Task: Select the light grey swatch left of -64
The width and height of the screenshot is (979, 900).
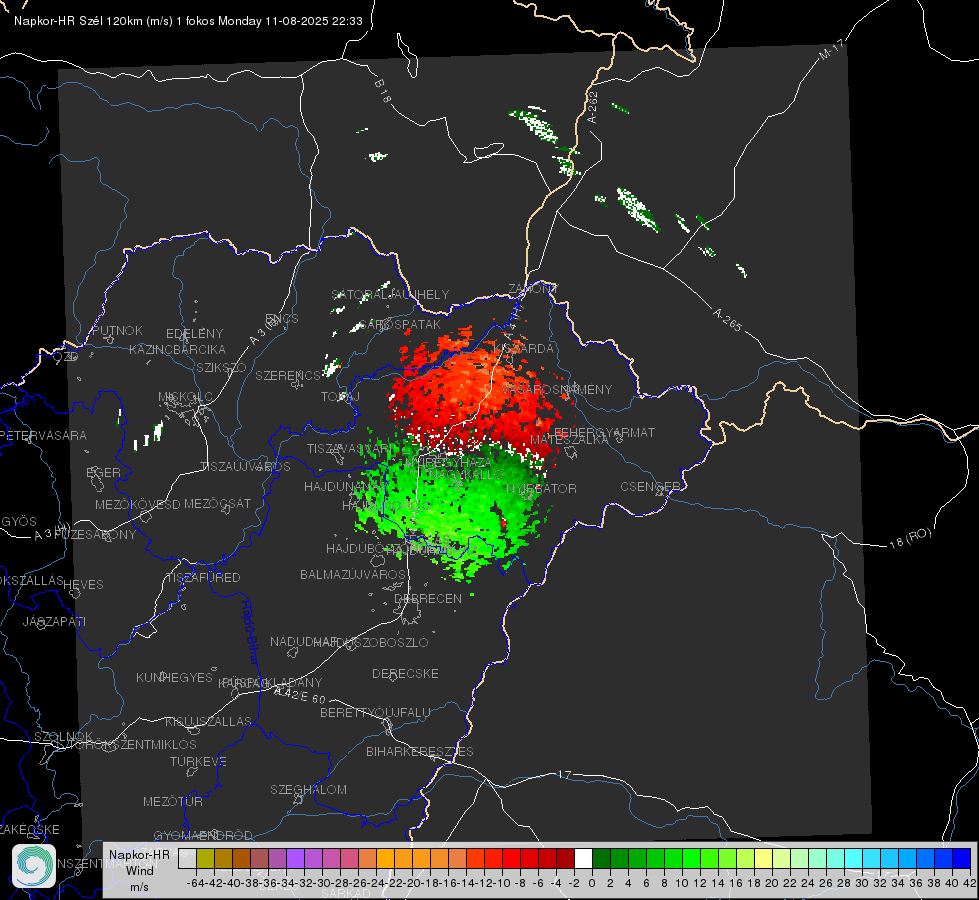Action: point(187,858)
